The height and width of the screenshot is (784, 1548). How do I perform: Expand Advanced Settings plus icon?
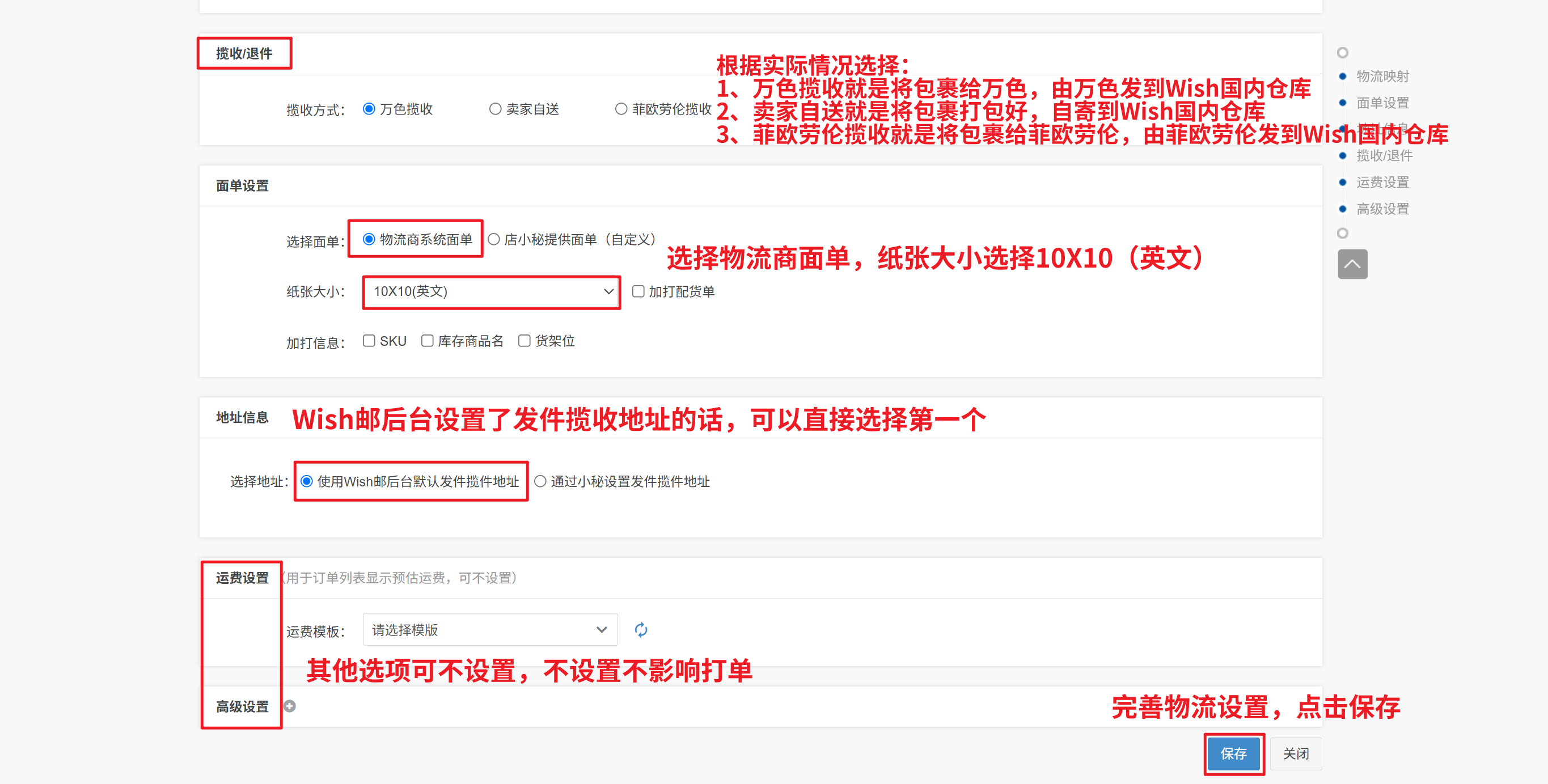pyautogui.click(x=290, y=706)
